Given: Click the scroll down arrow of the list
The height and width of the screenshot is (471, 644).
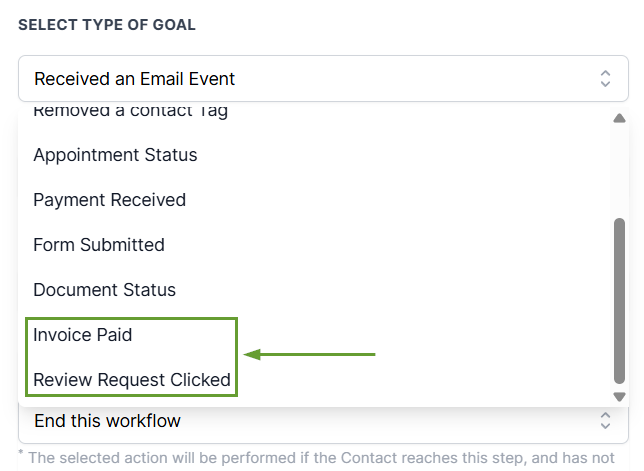Looking at the screenshot, I should (x=619, y=397).
